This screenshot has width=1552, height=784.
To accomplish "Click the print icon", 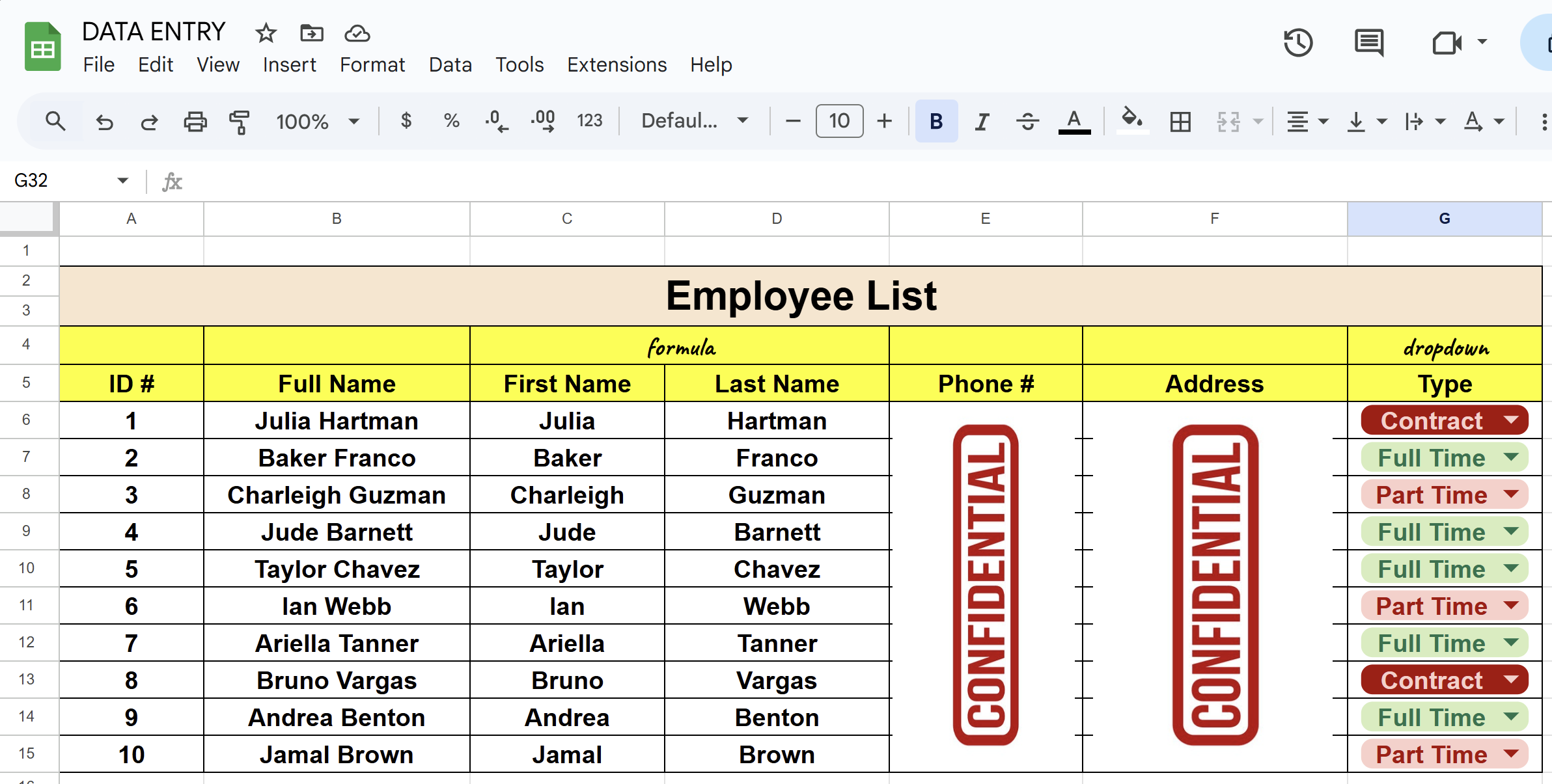I will click(195, 122).
